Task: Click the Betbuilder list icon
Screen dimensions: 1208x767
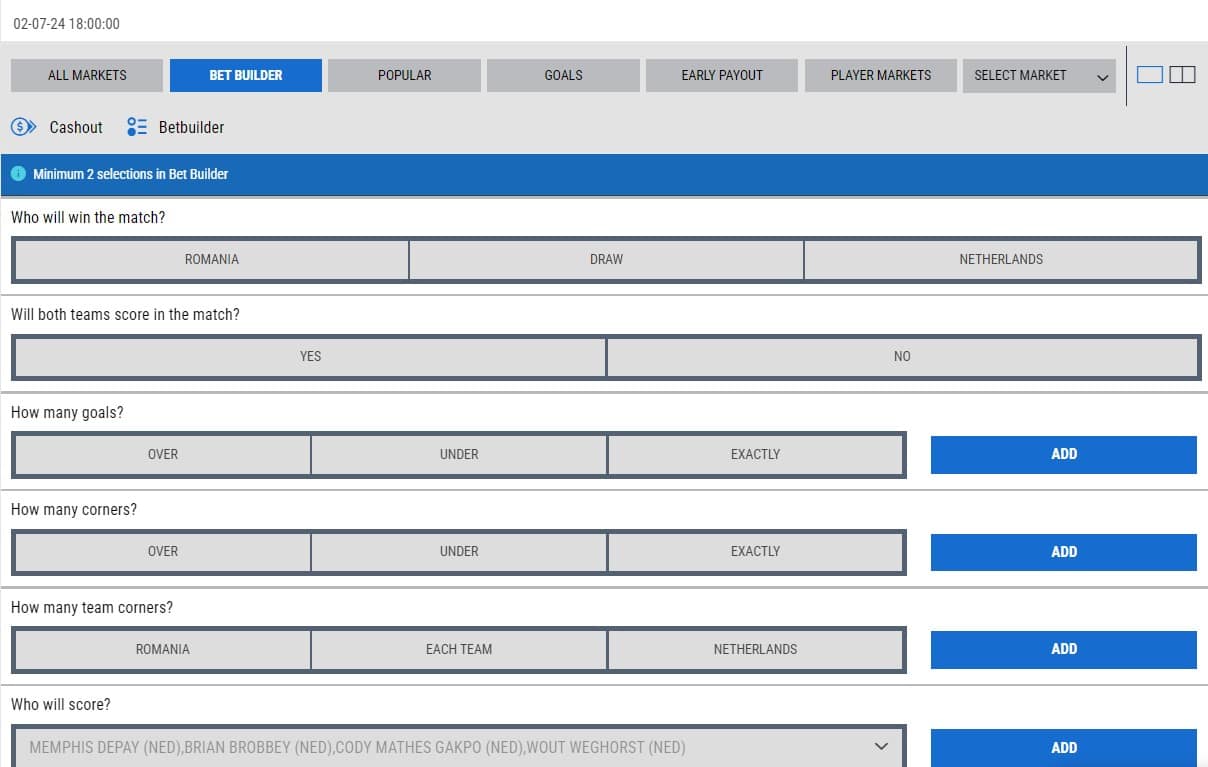Action: click(x=137, y=127)
